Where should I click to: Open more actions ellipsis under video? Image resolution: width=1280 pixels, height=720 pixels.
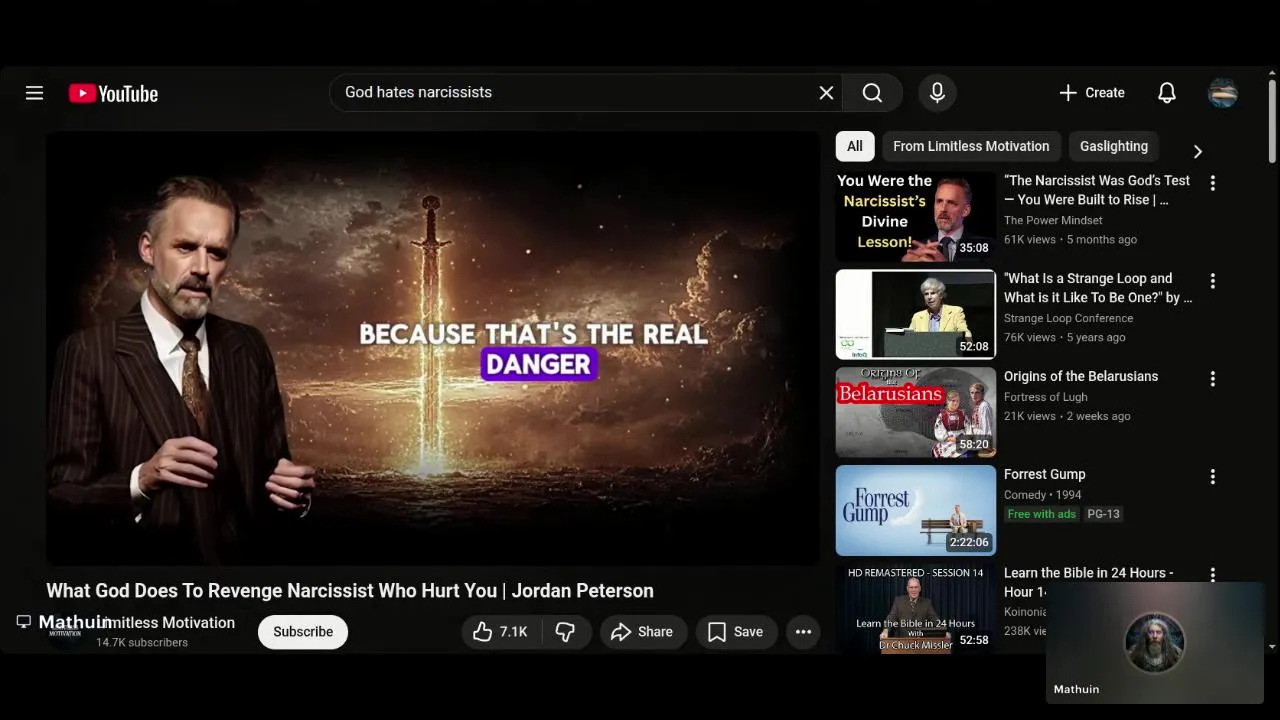[803, 632]
